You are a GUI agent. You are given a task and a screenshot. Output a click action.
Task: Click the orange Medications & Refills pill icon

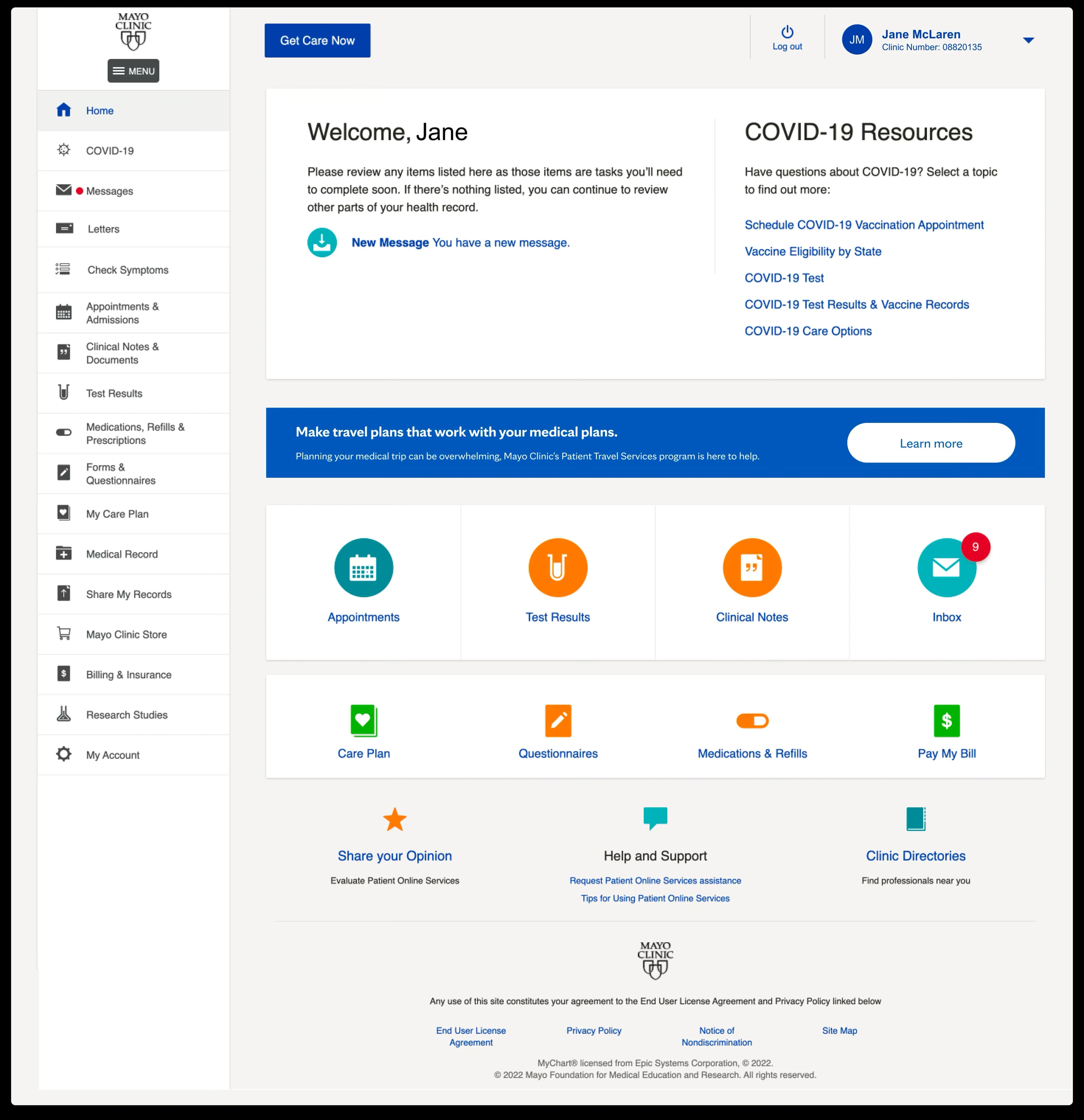tap(752, 721)
